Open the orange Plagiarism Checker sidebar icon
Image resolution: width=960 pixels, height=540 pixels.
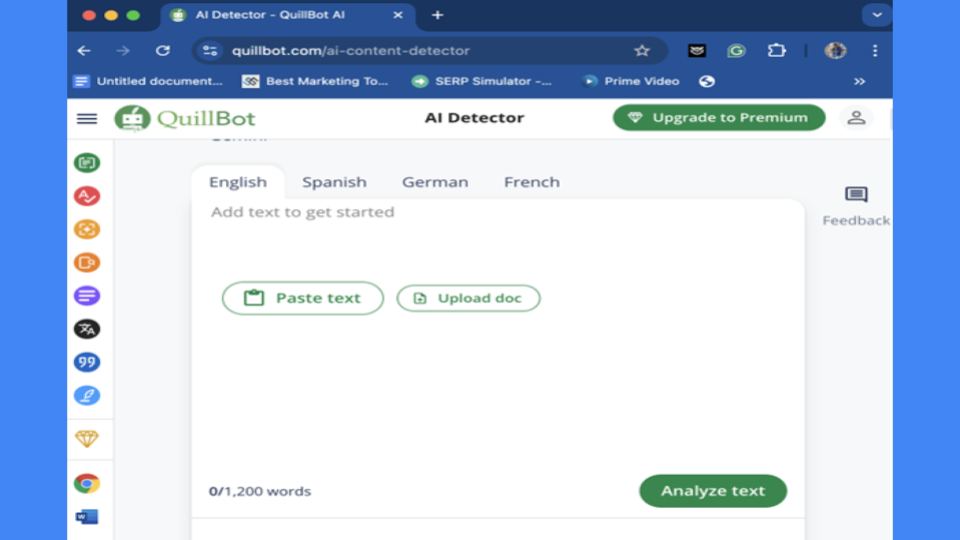coord(87,263)
